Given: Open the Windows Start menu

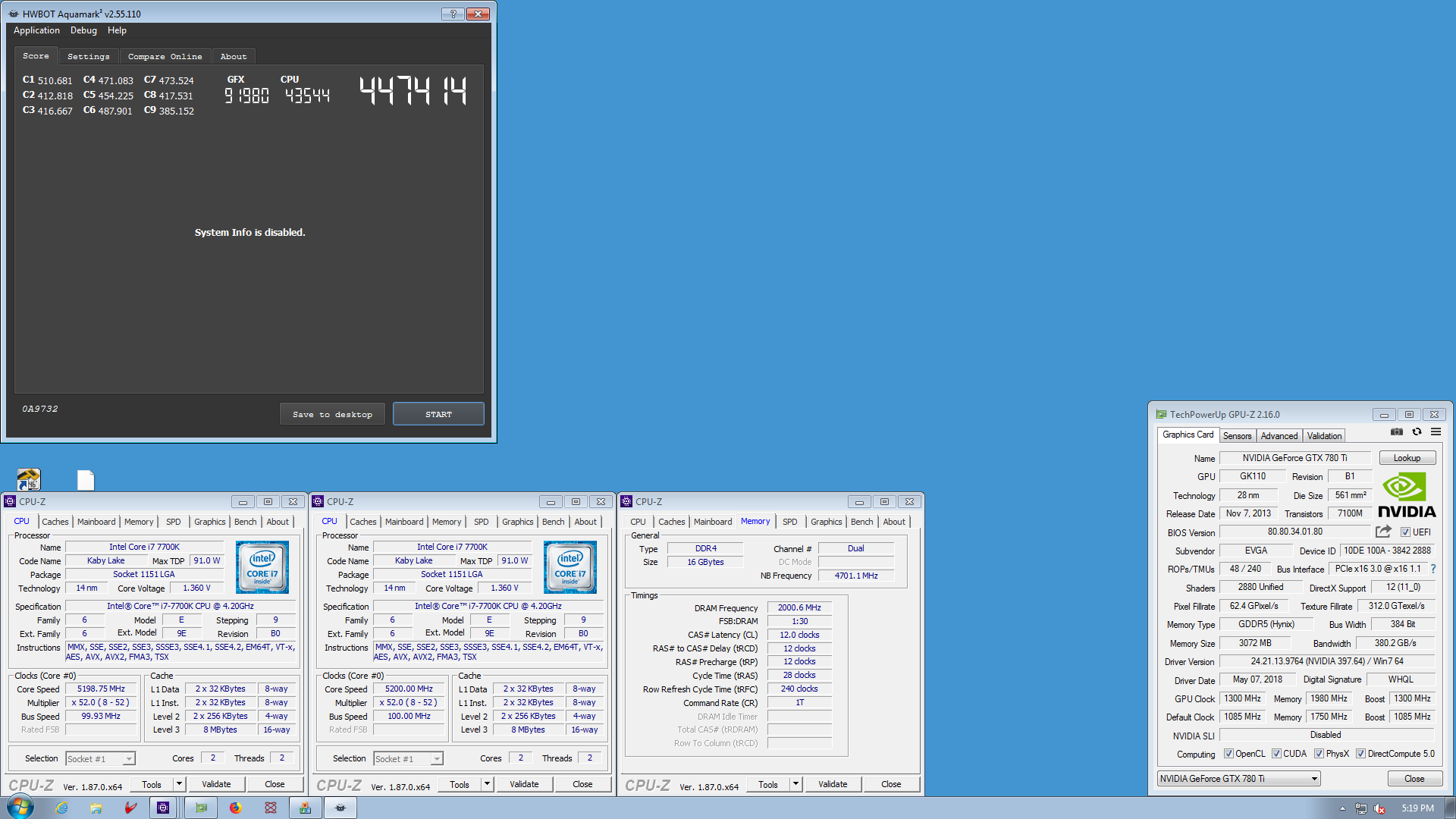Looking at the screenshot, I should coord(20,807).
